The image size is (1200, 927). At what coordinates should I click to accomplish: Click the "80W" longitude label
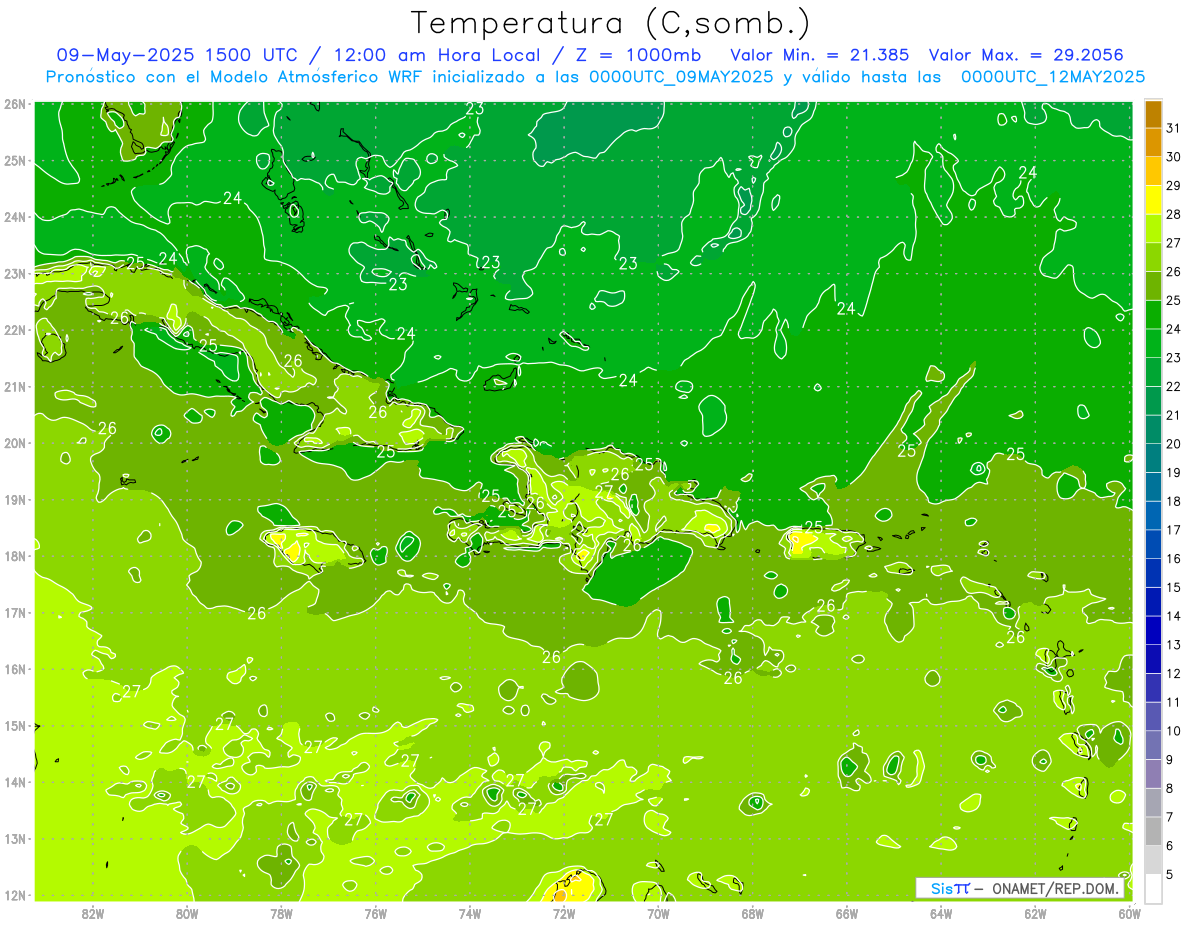(187, 913)
